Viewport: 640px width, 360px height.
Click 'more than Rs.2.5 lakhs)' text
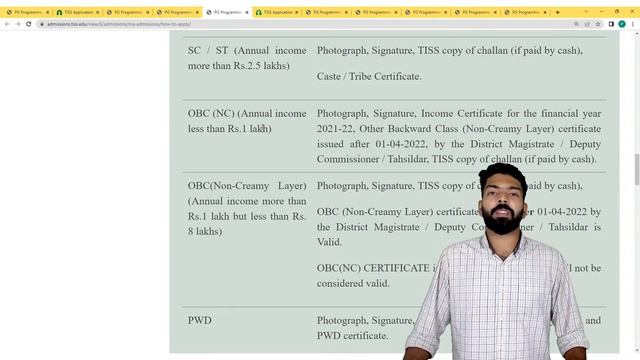tap(239, 66)
